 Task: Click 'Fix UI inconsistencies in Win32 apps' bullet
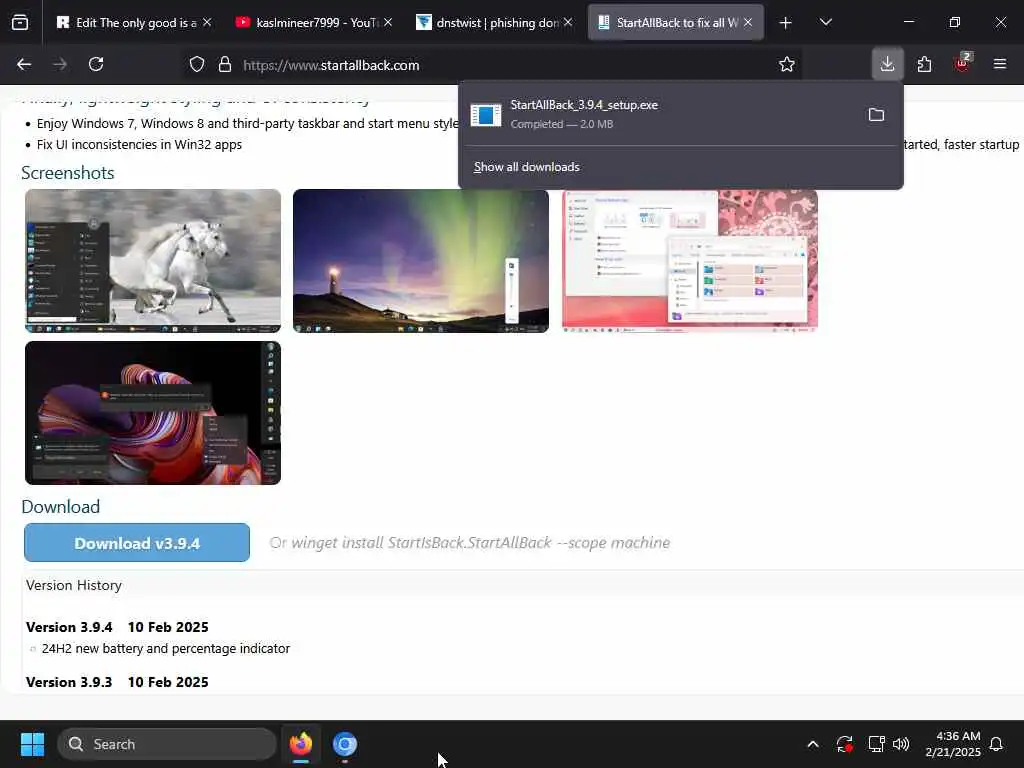pos(139,144)
